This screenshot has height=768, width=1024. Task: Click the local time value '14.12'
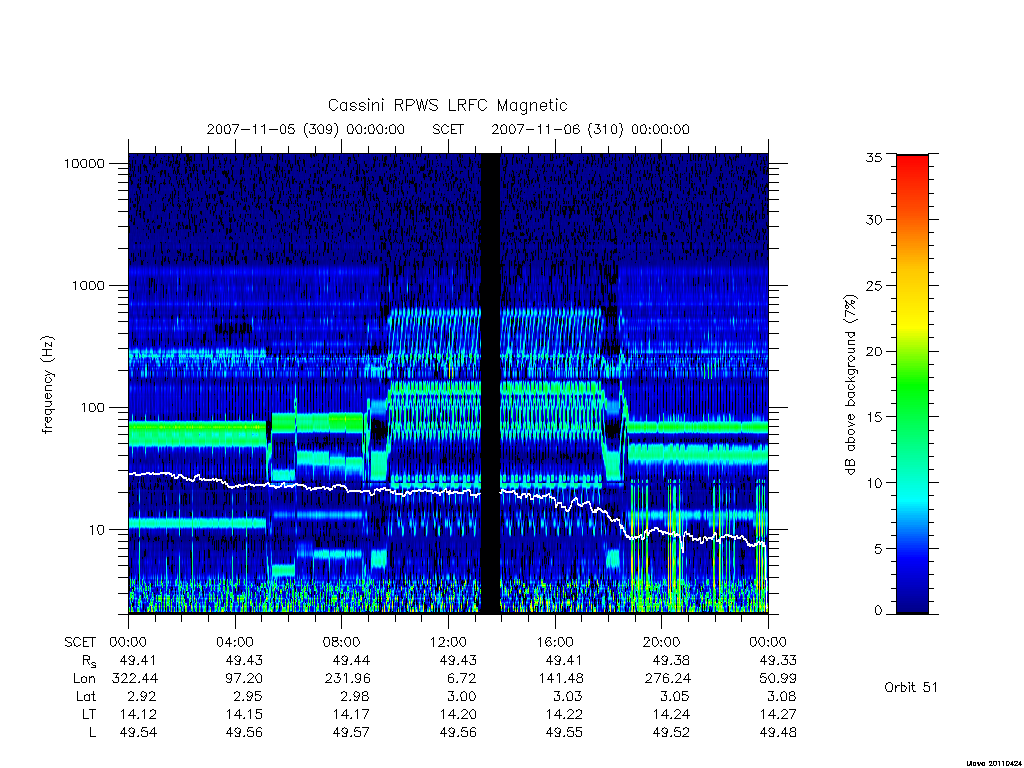click(138, 714)
